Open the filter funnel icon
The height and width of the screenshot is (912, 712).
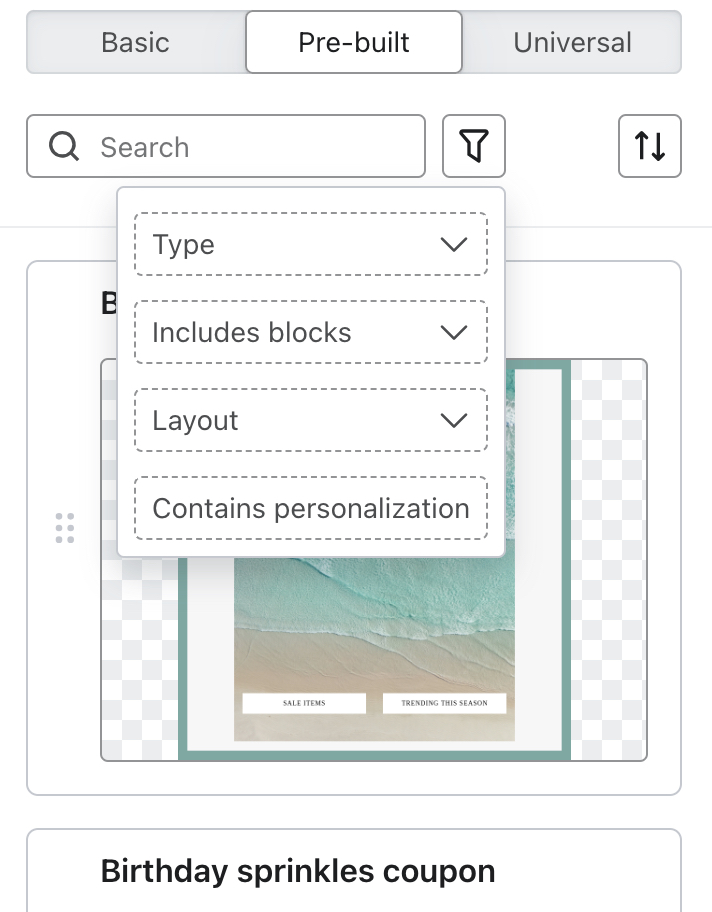click(473, 146)
